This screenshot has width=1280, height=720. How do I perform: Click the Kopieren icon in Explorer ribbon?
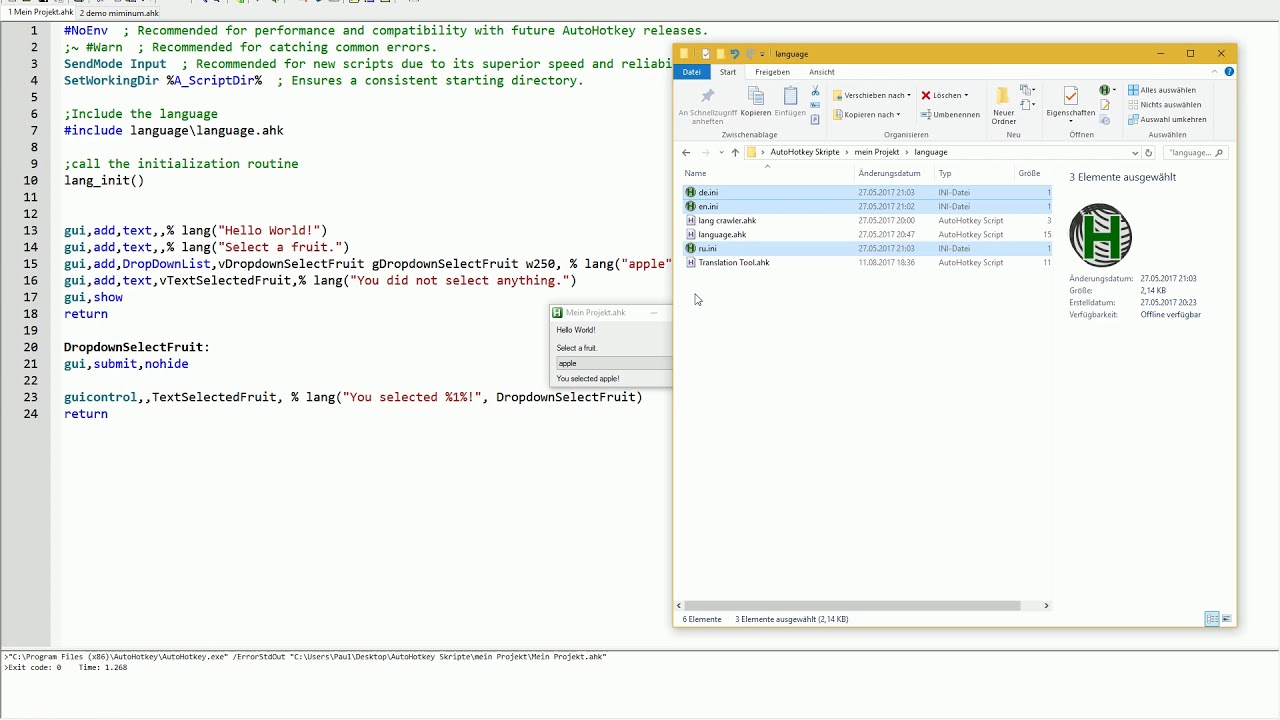(x=755, y=101)
